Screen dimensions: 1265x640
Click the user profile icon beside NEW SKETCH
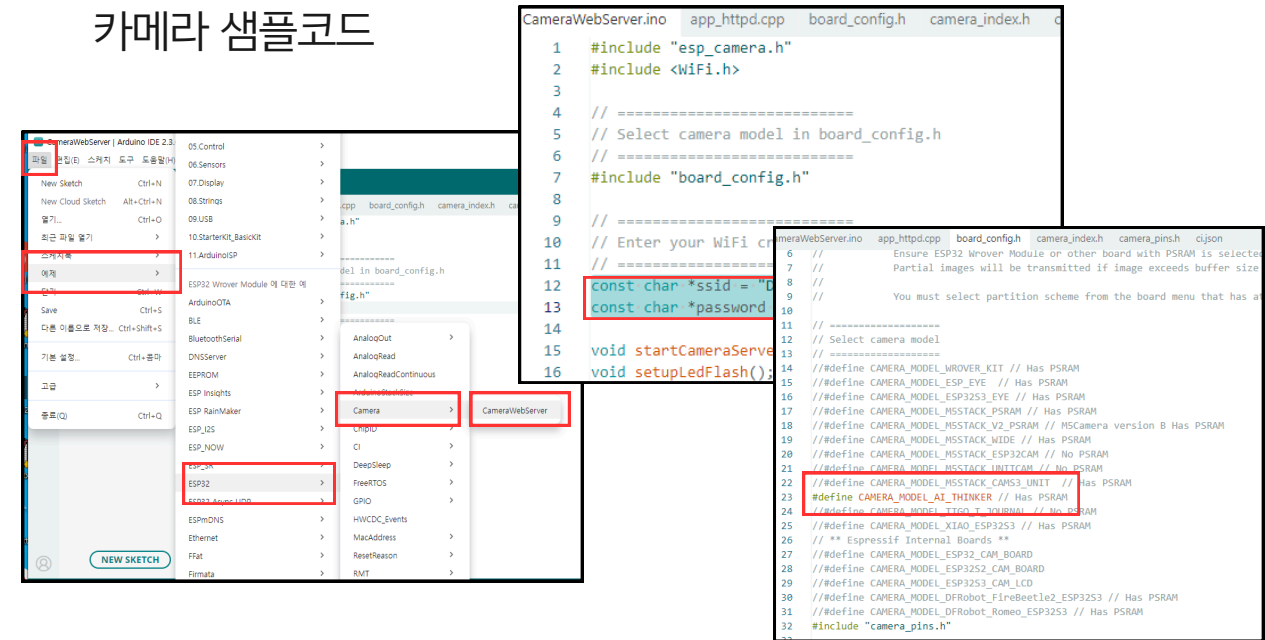tap(43, 563)
